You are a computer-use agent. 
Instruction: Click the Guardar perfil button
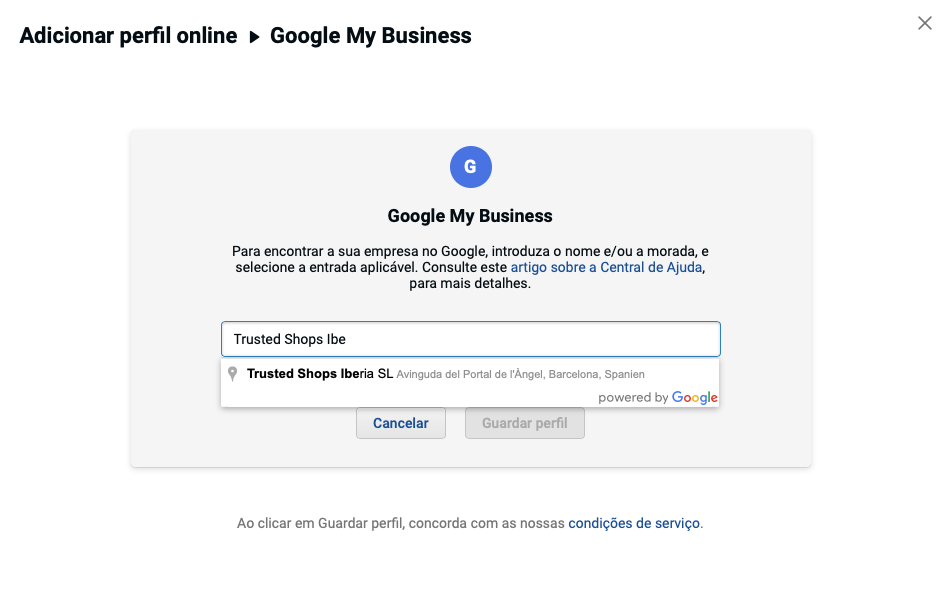(x=524, y=423)
